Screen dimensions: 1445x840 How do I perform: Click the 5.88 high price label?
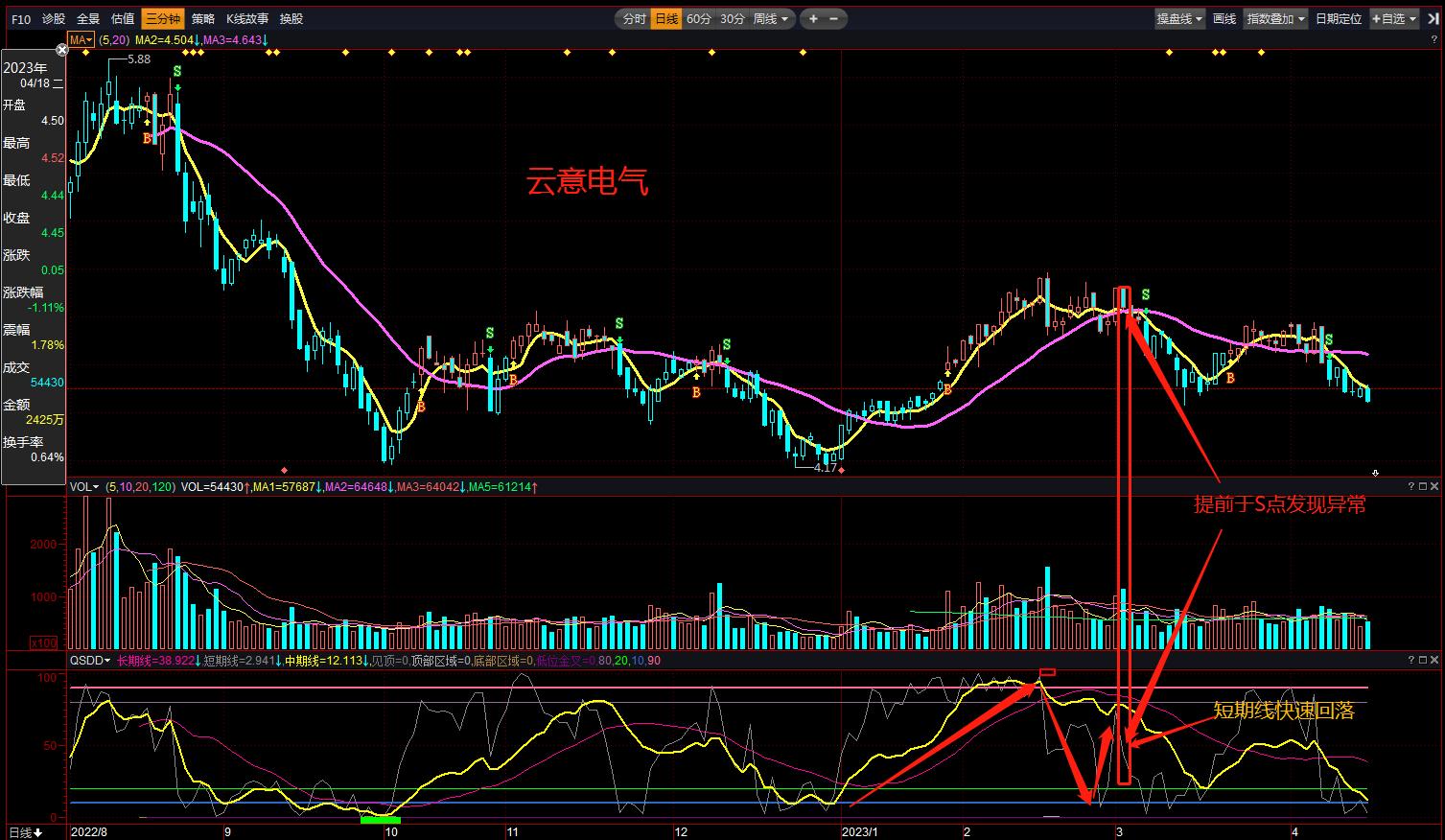pyautogui.click(x=139, y=59)
